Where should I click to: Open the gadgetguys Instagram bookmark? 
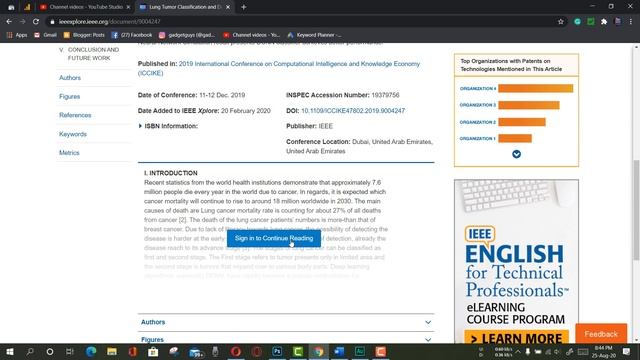coord(187,35)
